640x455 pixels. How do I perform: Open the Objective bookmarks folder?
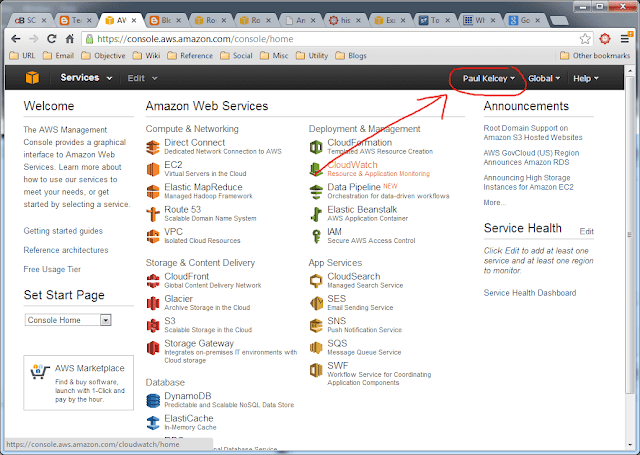pos(103,55)
